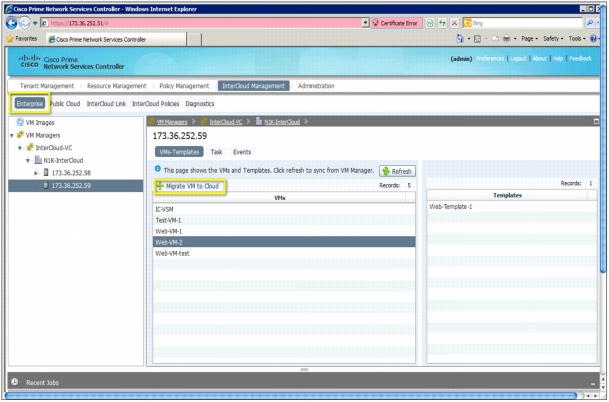Click the Preferences link
The width and height of the screenshot is (609, 402).
tap(490, 59)
